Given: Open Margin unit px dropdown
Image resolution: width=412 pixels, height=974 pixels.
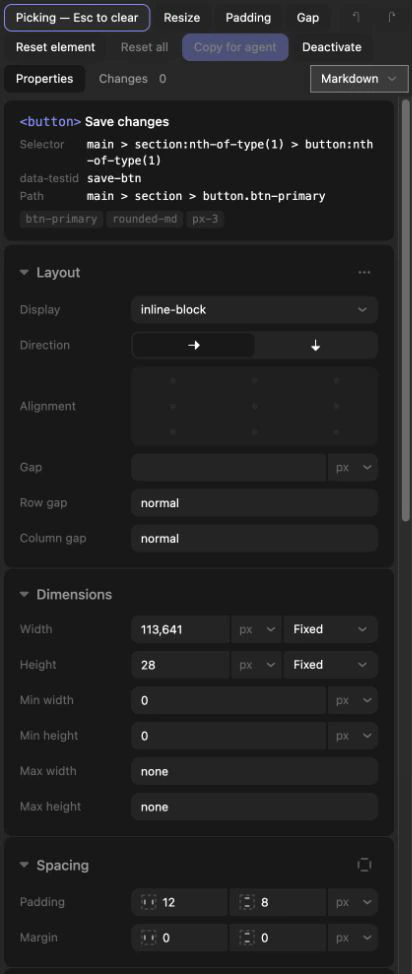Looking at the screenshot, I should pos(353,937).
